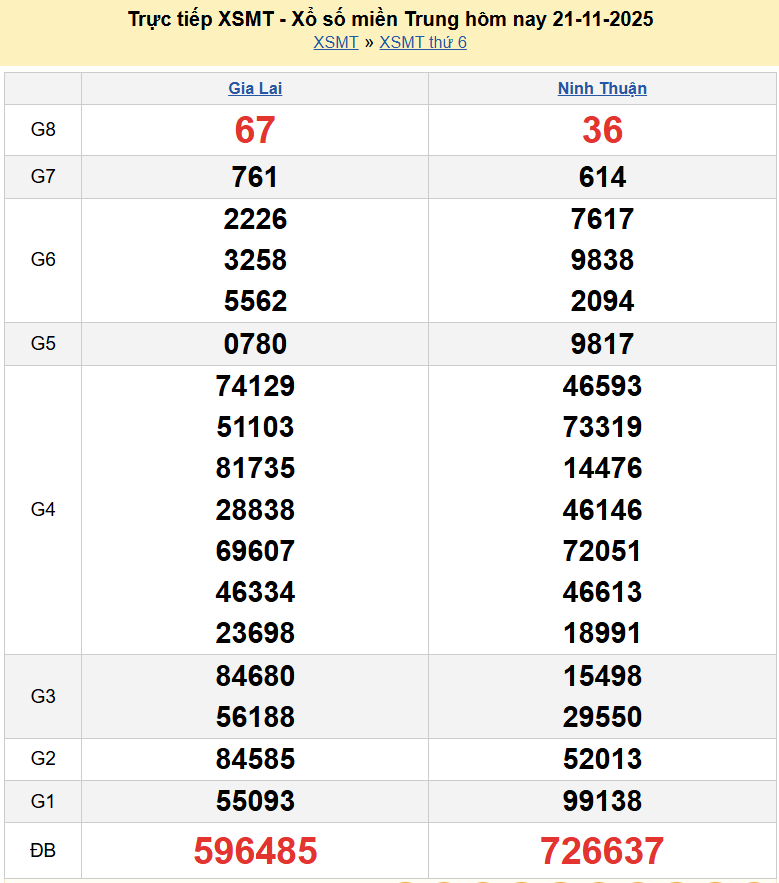Open the Ninh Thuận province link
Viewport: 779px width, 883px height.
602,88
